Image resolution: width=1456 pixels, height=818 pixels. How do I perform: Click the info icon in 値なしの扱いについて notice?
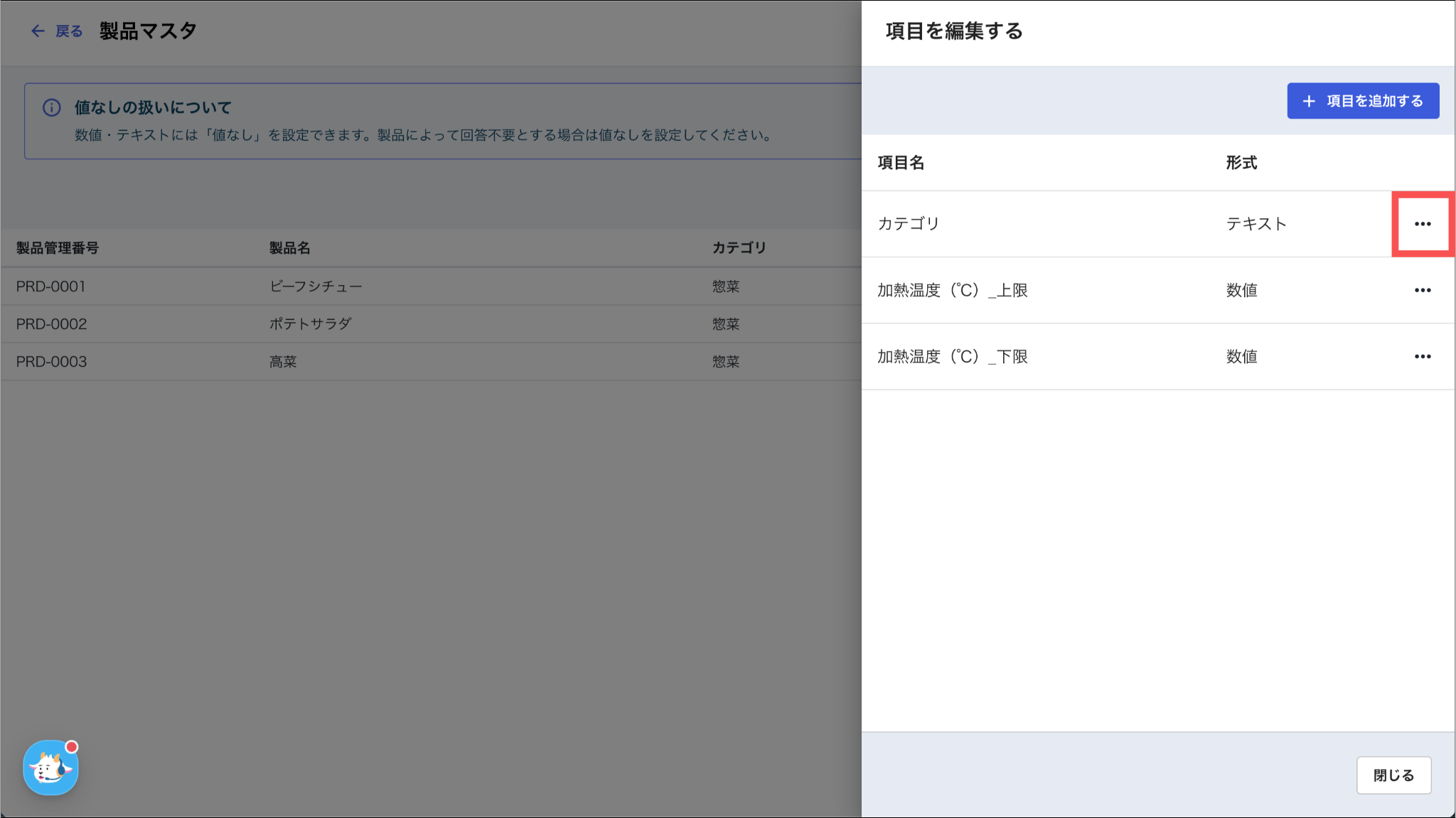click(51, 107)
